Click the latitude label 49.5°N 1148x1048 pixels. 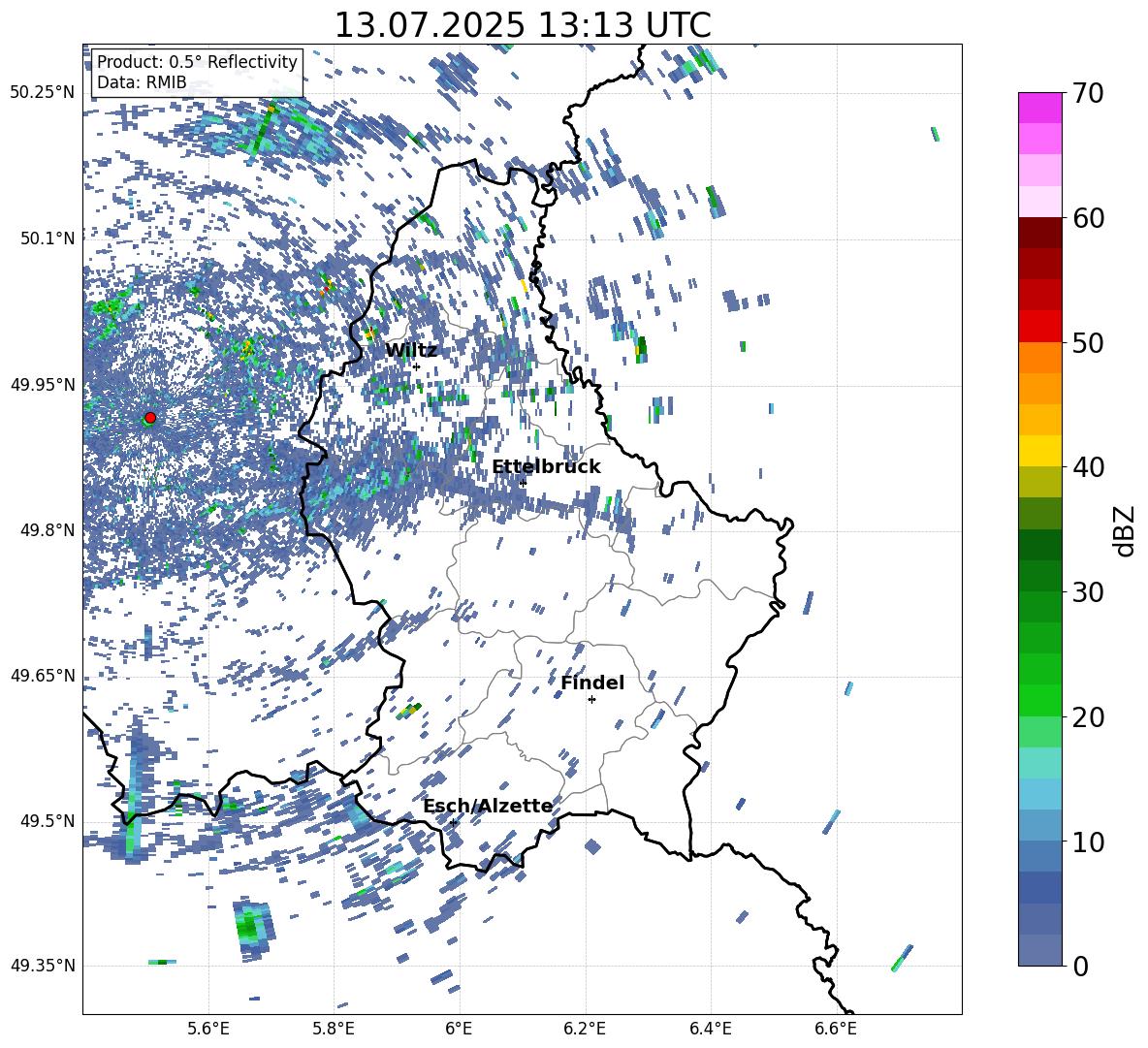click(47, 821)
